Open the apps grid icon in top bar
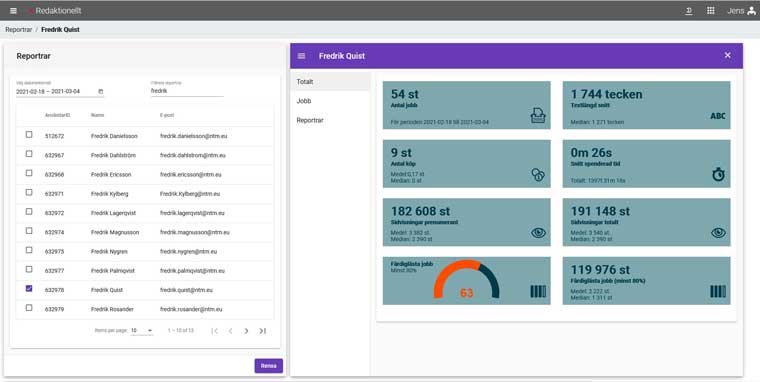 pyautogui.click(x=711, y=11)
